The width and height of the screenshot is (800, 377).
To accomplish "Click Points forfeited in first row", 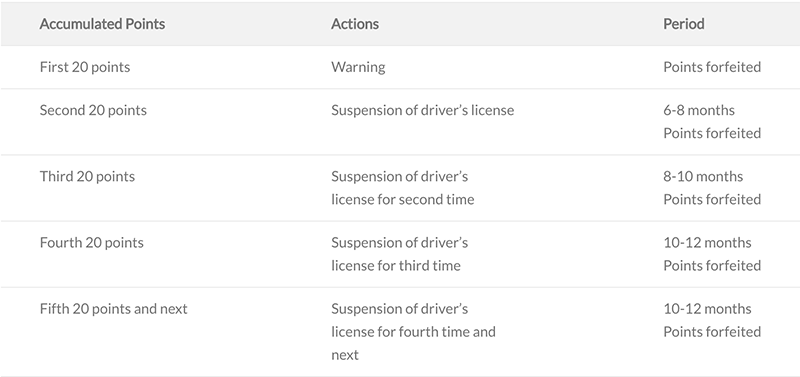I will pos(712,67).
